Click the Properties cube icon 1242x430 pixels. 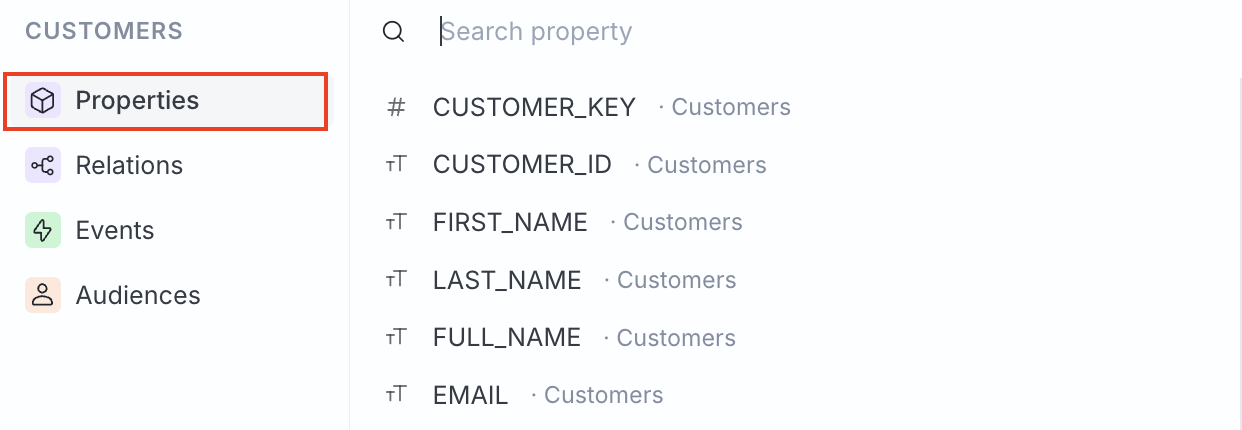43,101
